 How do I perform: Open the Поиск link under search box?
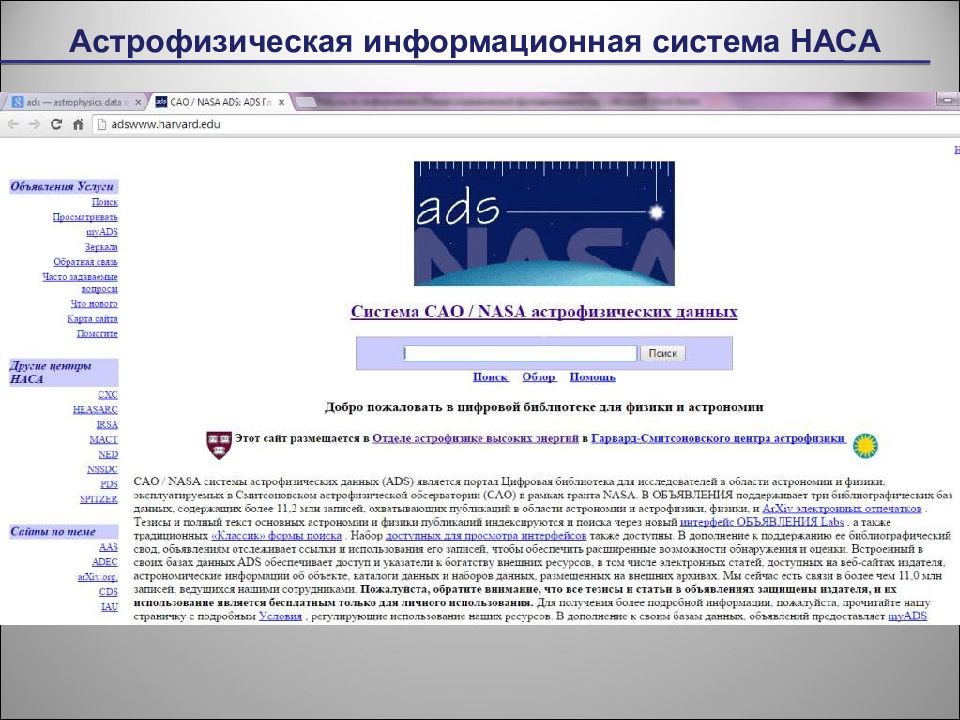[490, 377]
